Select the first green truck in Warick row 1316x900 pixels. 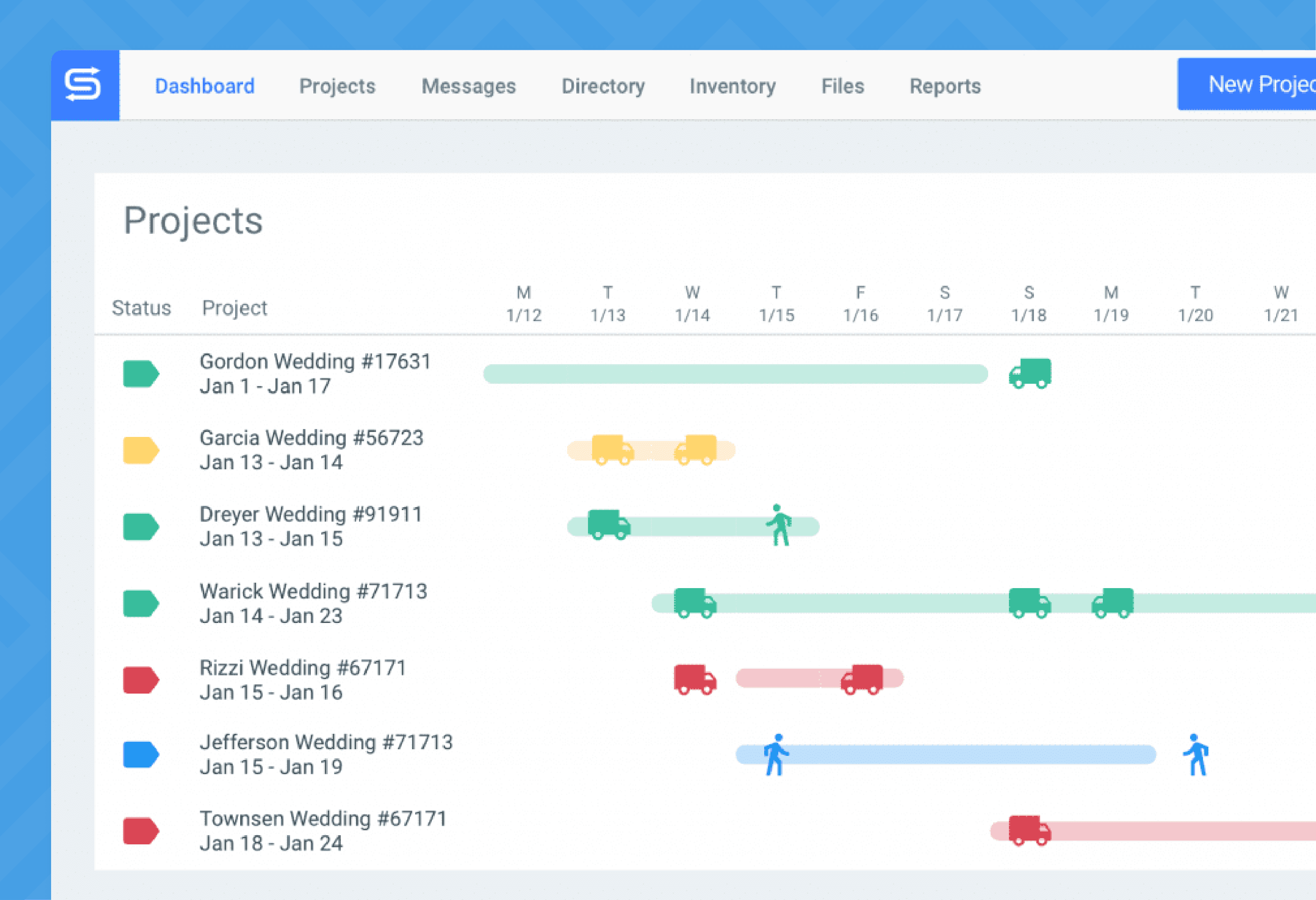click(x=695, y=603)
